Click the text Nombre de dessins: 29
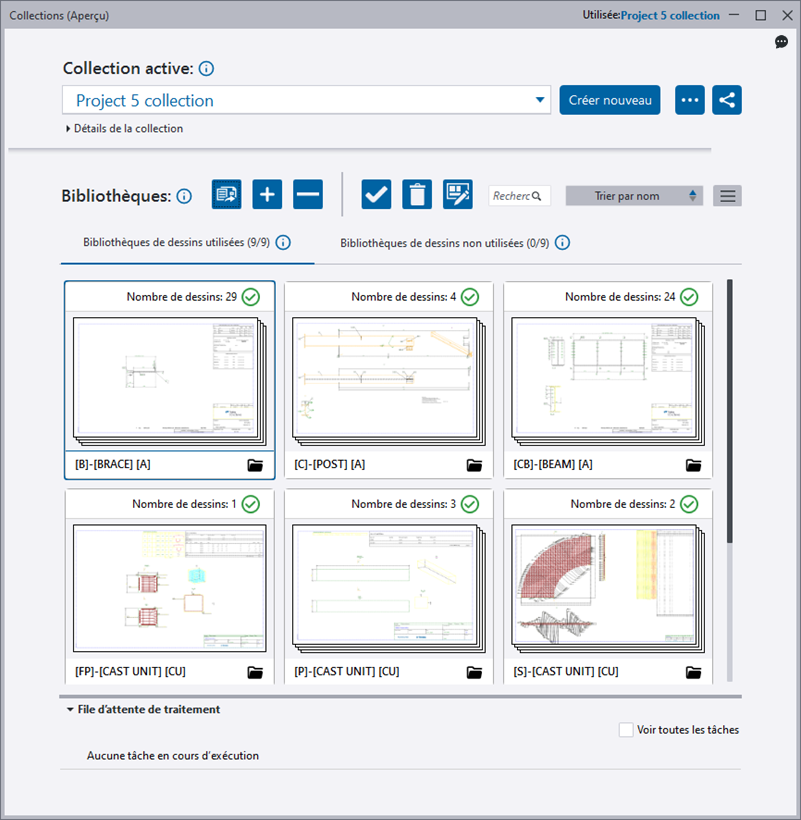Screen dimensions: 801x820 (x=181, y=297)
